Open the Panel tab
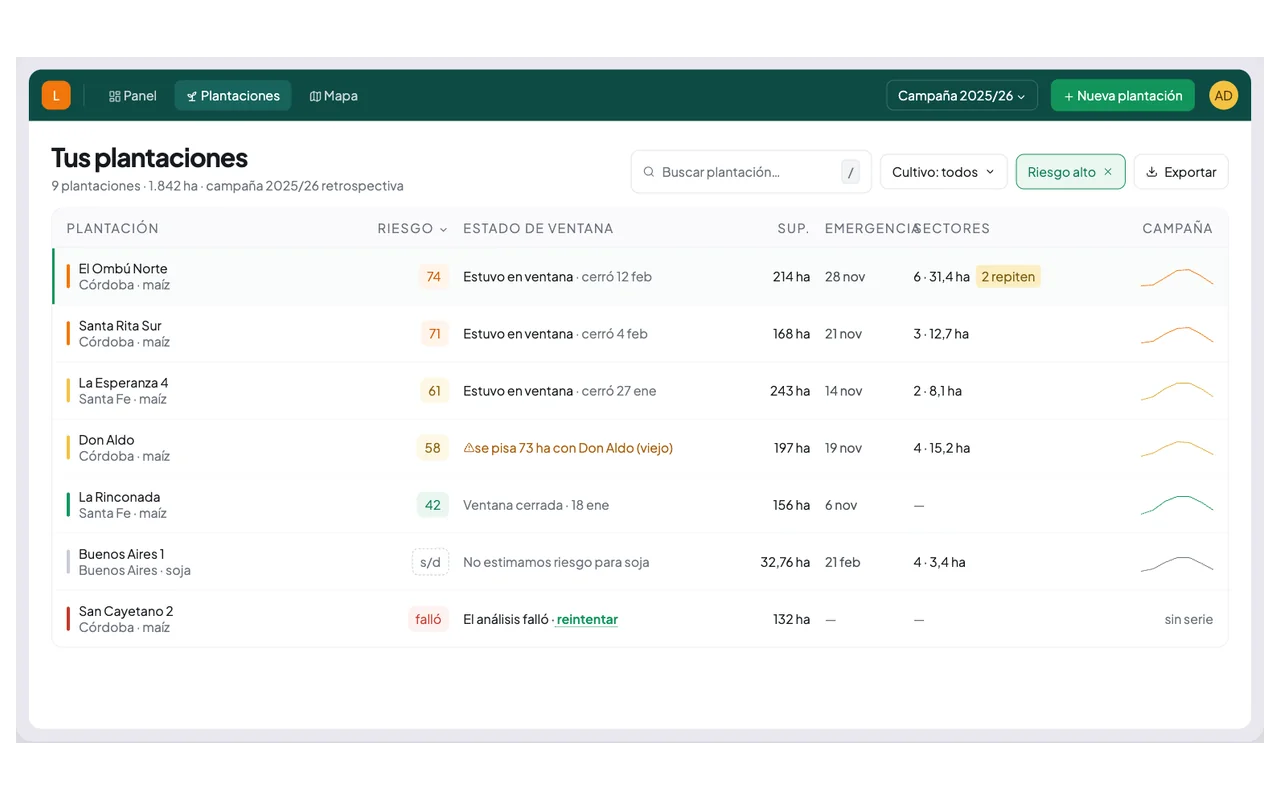This screenshot has width=1280, height=800. [133, 96]
